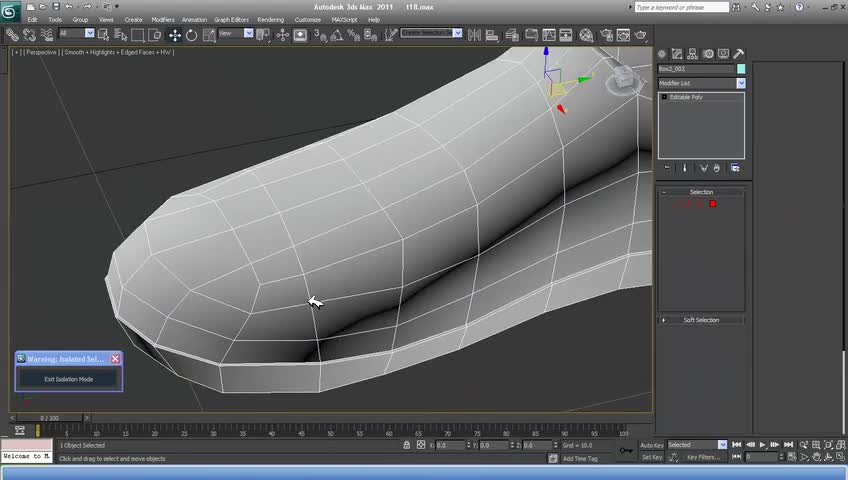
Task: Toggle Auto Key animation mode
Action: click(x=651, y=445)
